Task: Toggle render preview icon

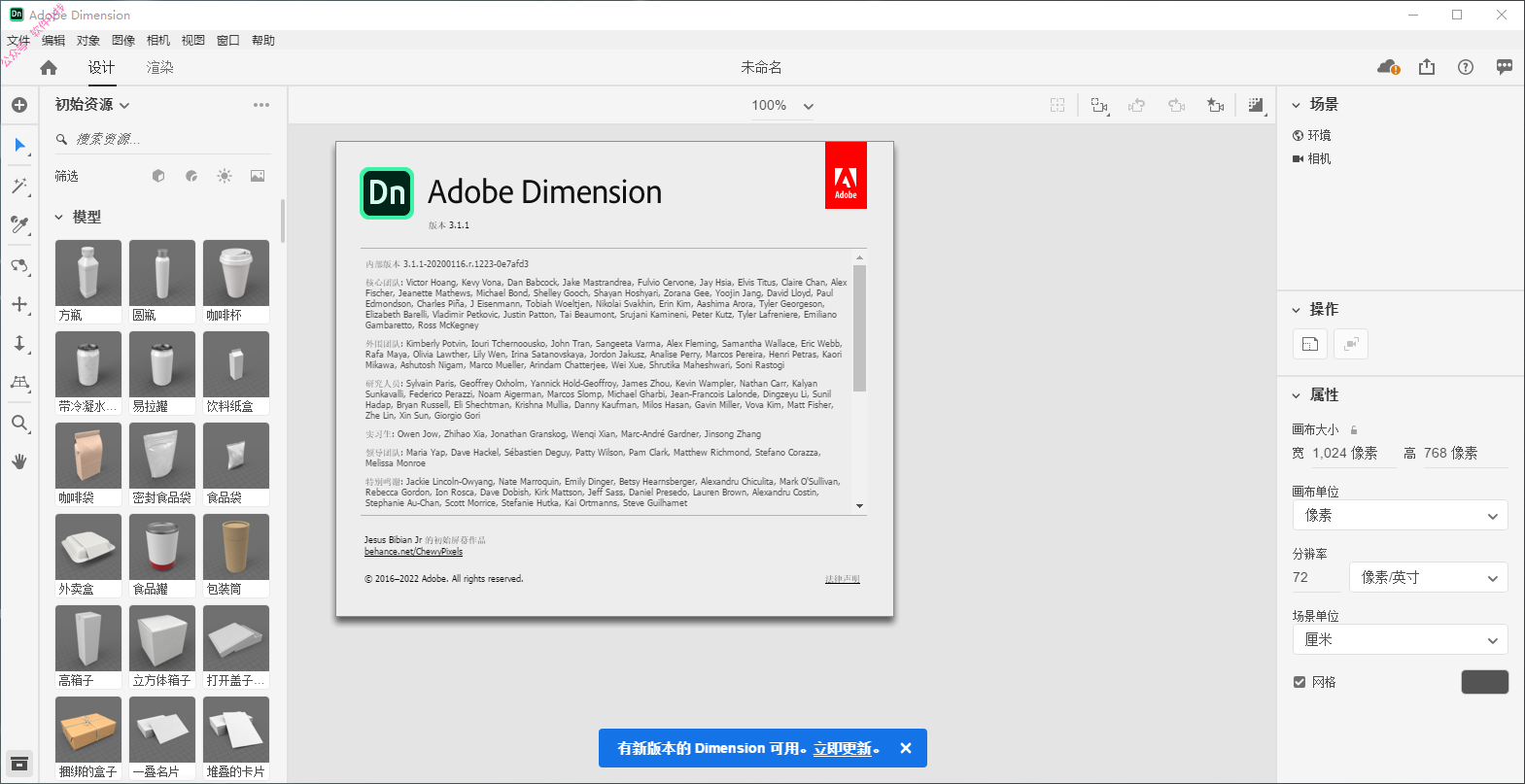Action: click(x=1256, y=105)
